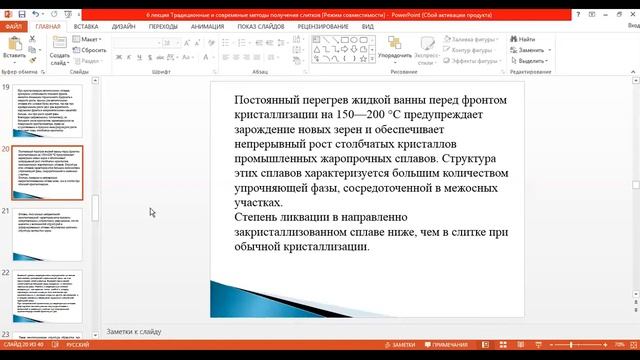Click the Save icon in the quick access toolbar
640x360 pixels.
(22, 14)
